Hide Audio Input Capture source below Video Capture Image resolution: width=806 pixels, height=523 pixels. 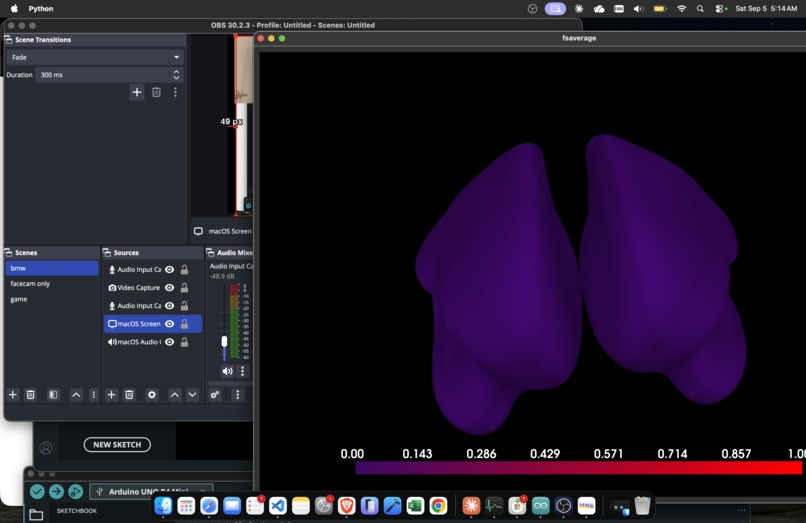pyautogui.click(x=170, y=306)
